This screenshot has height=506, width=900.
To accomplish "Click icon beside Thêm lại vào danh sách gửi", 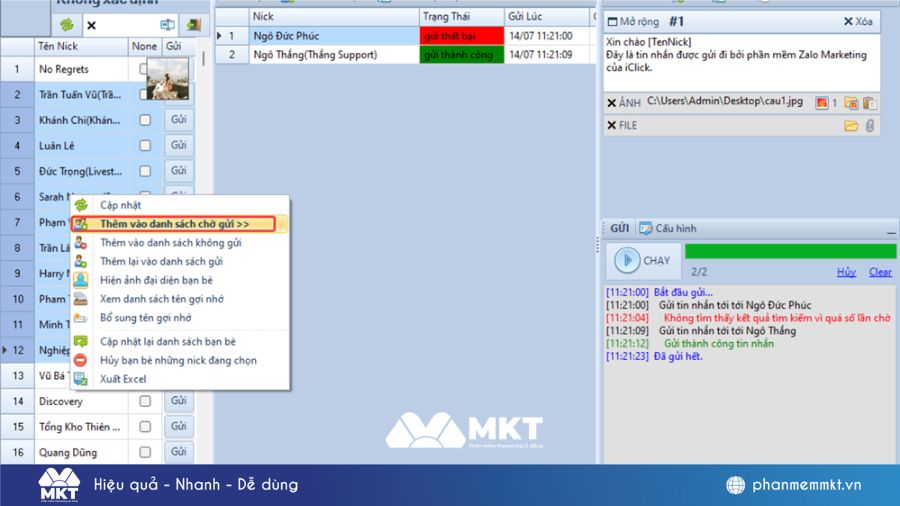I will [x=81, y=262].
